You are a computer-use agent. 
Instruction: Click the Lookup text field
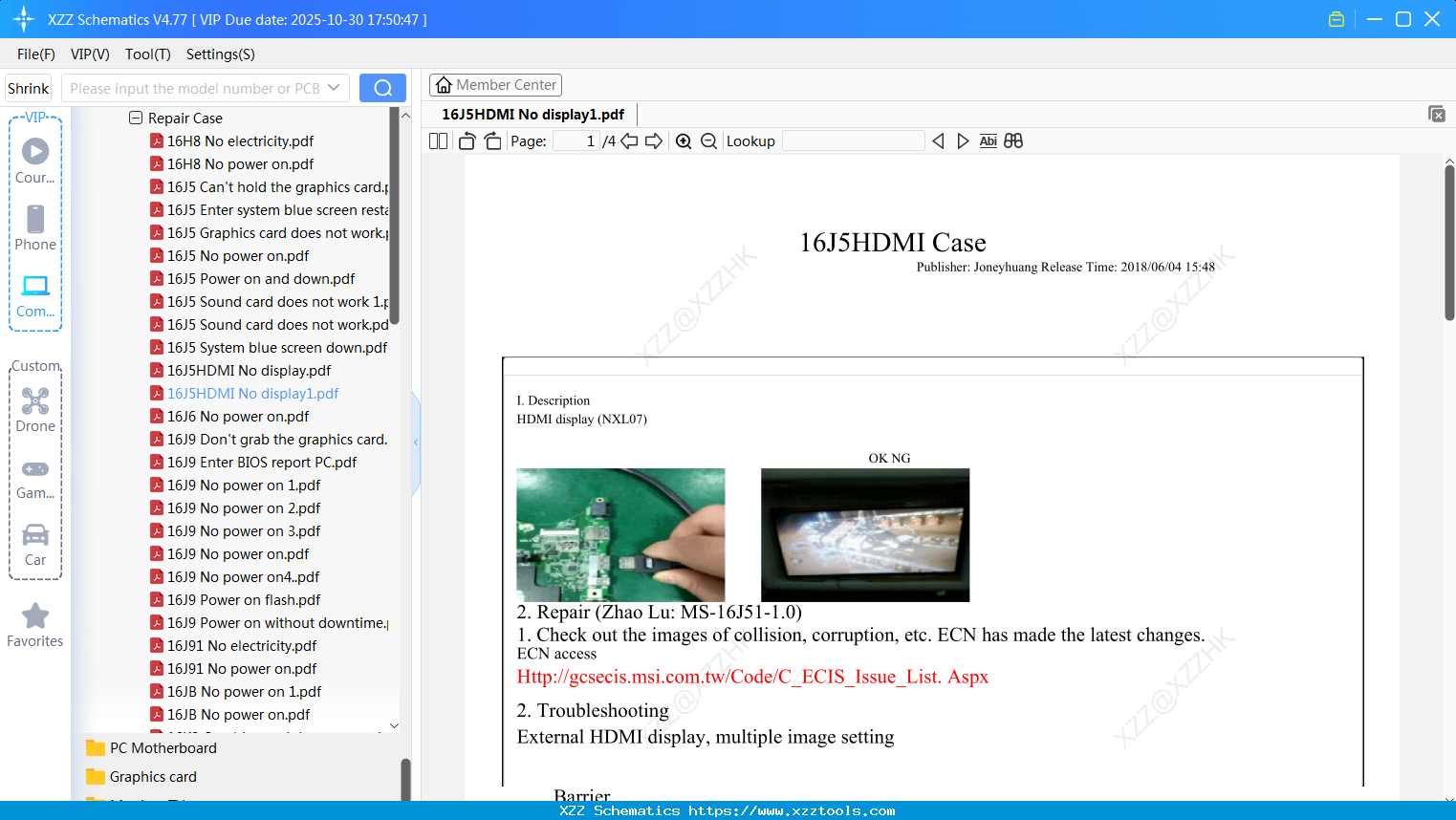click(x=854, y=141)
